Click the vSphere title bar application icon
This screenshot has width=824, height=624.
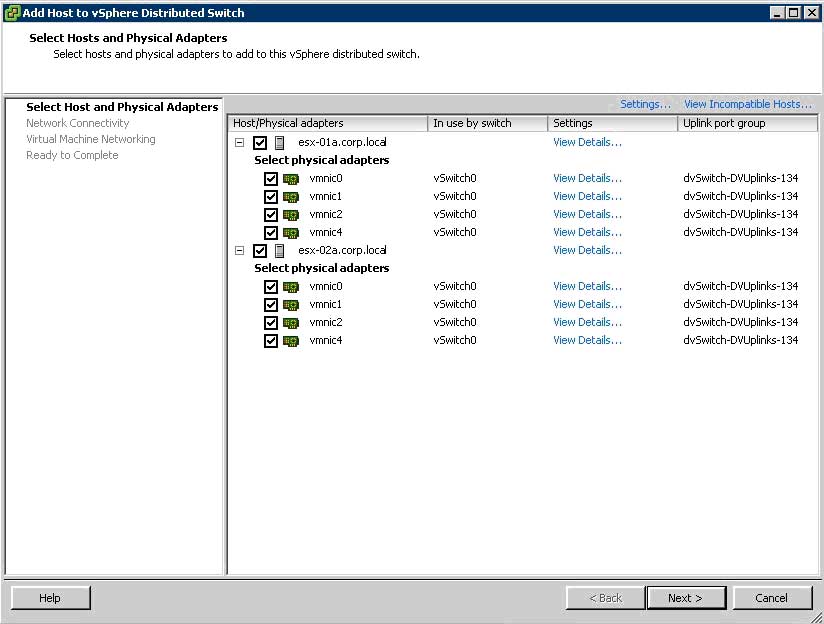[x=12, y=13]
